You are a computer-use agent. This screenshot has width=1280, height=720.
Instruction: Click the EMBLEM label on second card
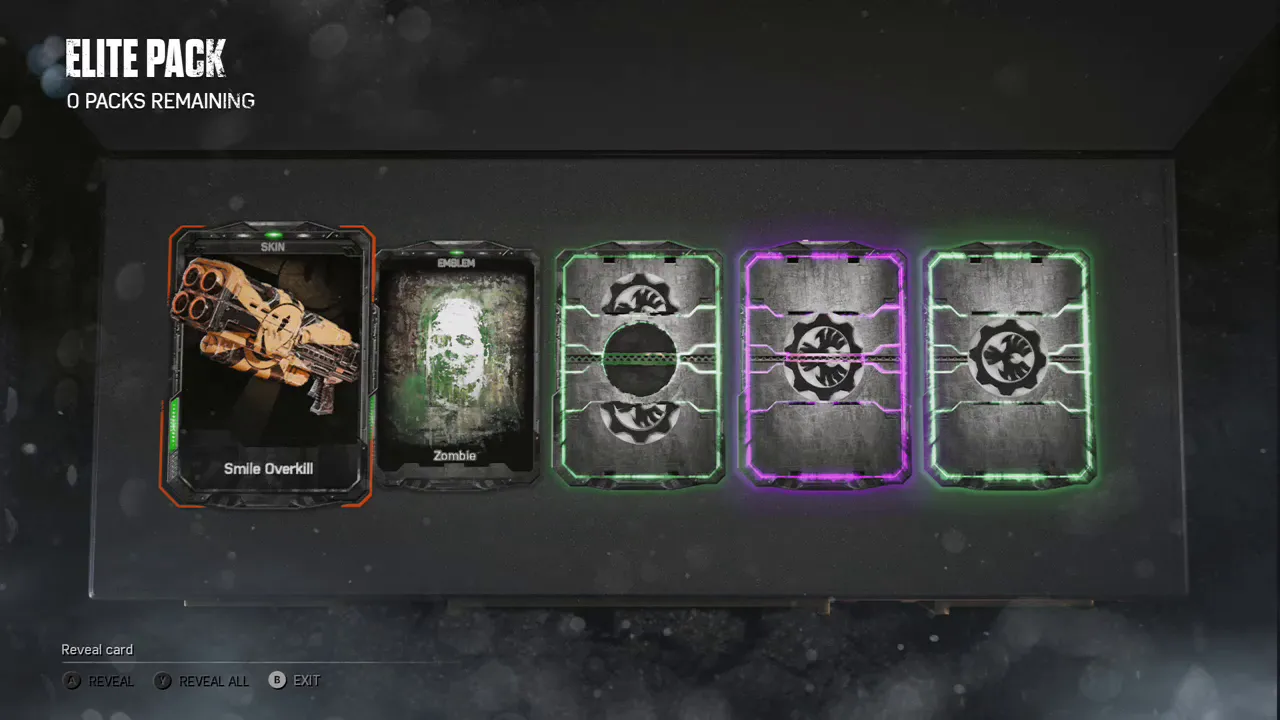(455, 264)
